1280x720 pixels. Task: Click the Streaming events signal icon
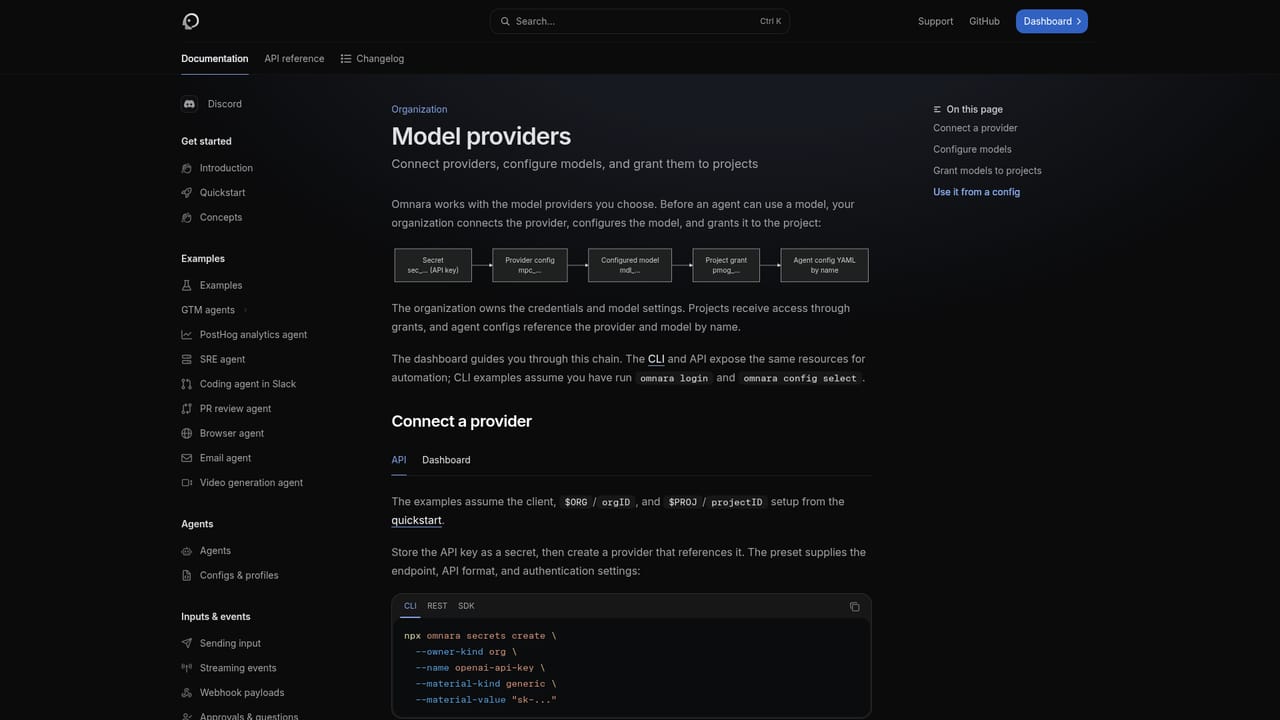click(187, 668)
